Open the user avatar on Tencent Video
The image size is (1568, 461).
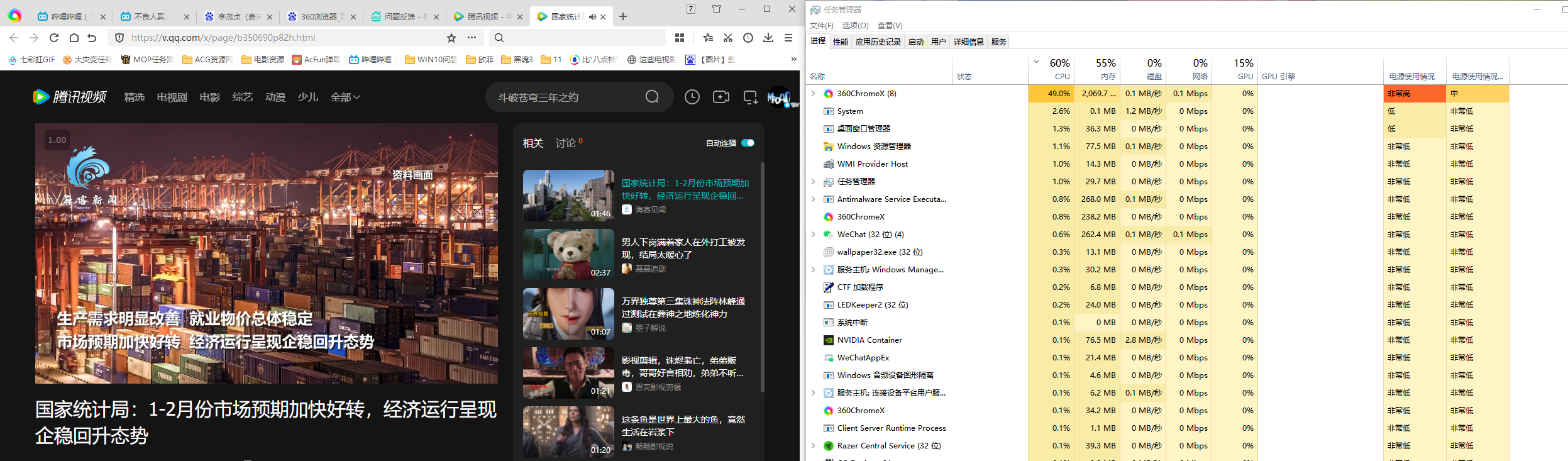pos(780,97)
